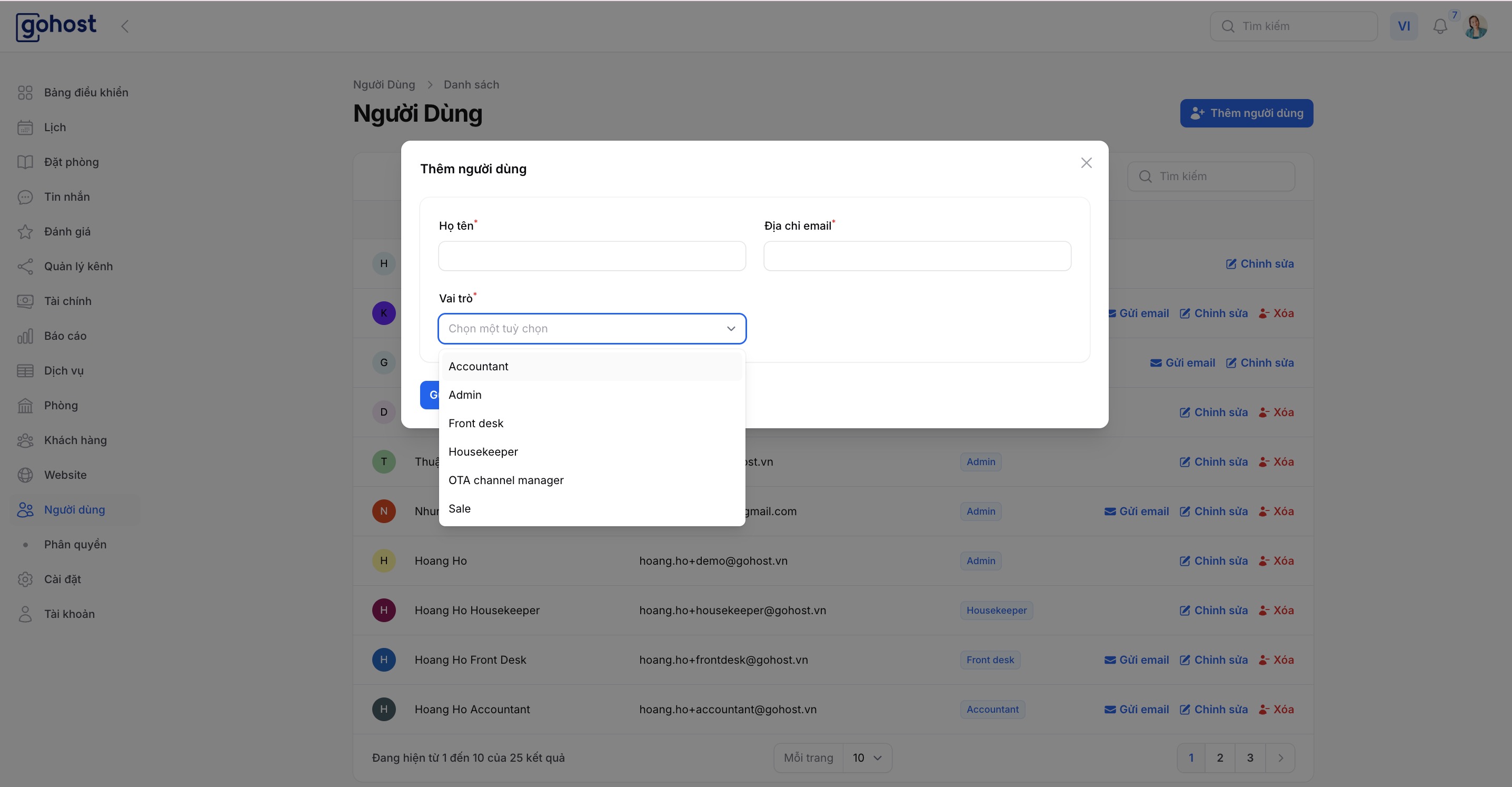Collapse the Vai trò dropdown
This screenshot has height=787, width=1512.
731,329
